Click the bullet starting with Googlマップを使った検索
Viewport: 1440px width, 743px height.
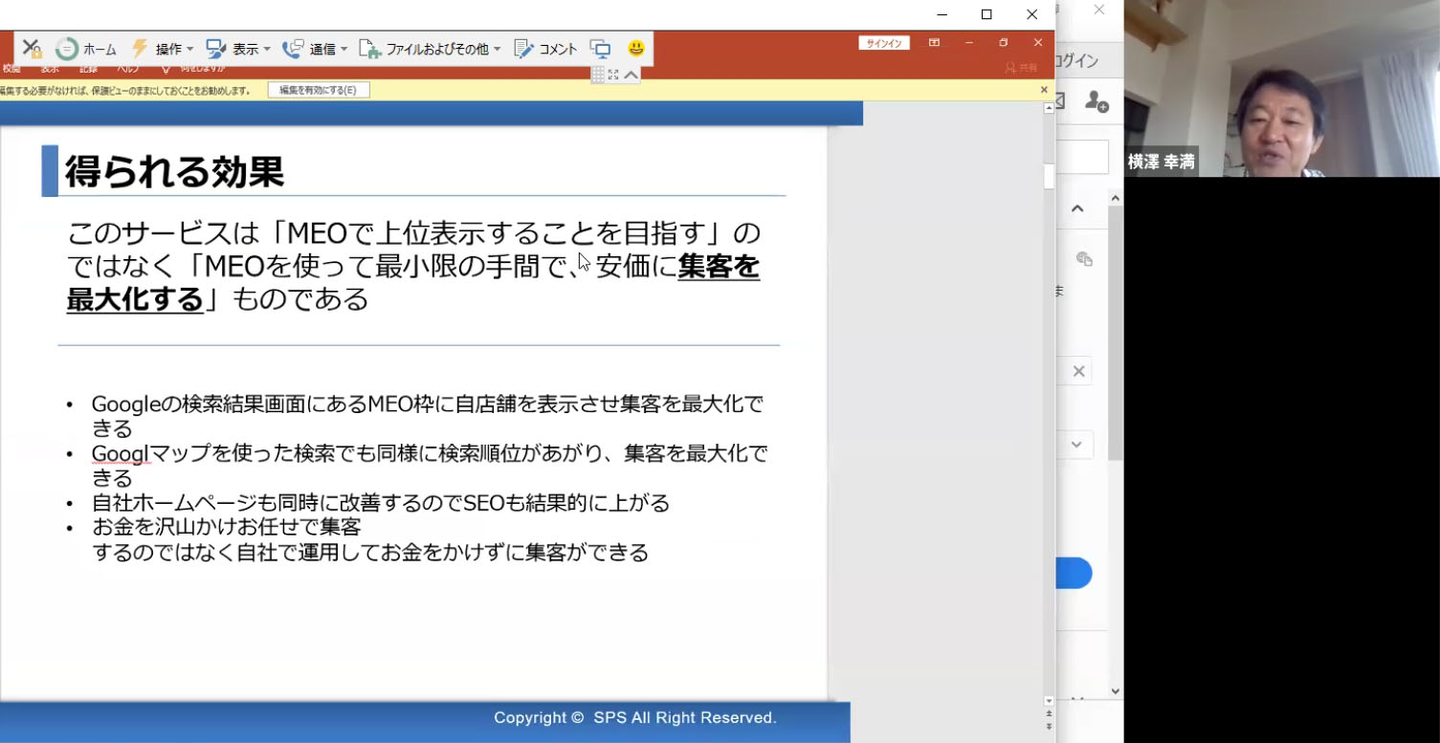click(429, 465)
